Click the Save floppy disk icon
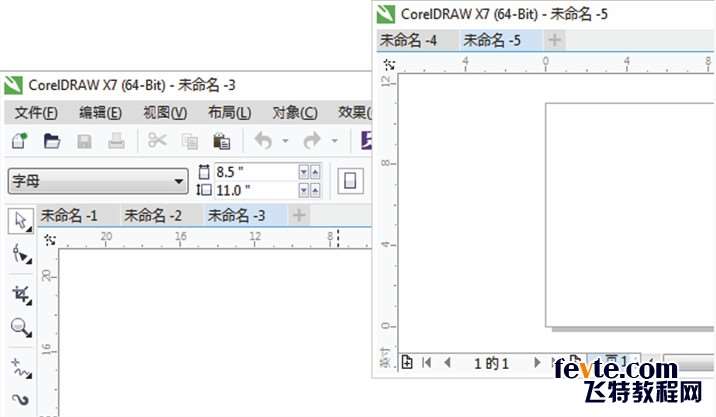 pos(84,141)
